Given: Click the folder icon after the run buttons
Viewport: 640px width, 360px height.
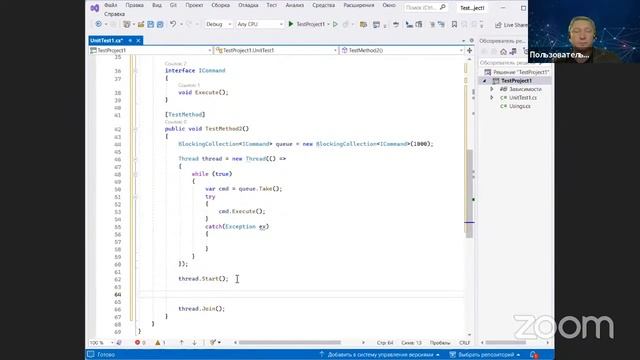Looking at the screenshot, I should tap(363, 24).
